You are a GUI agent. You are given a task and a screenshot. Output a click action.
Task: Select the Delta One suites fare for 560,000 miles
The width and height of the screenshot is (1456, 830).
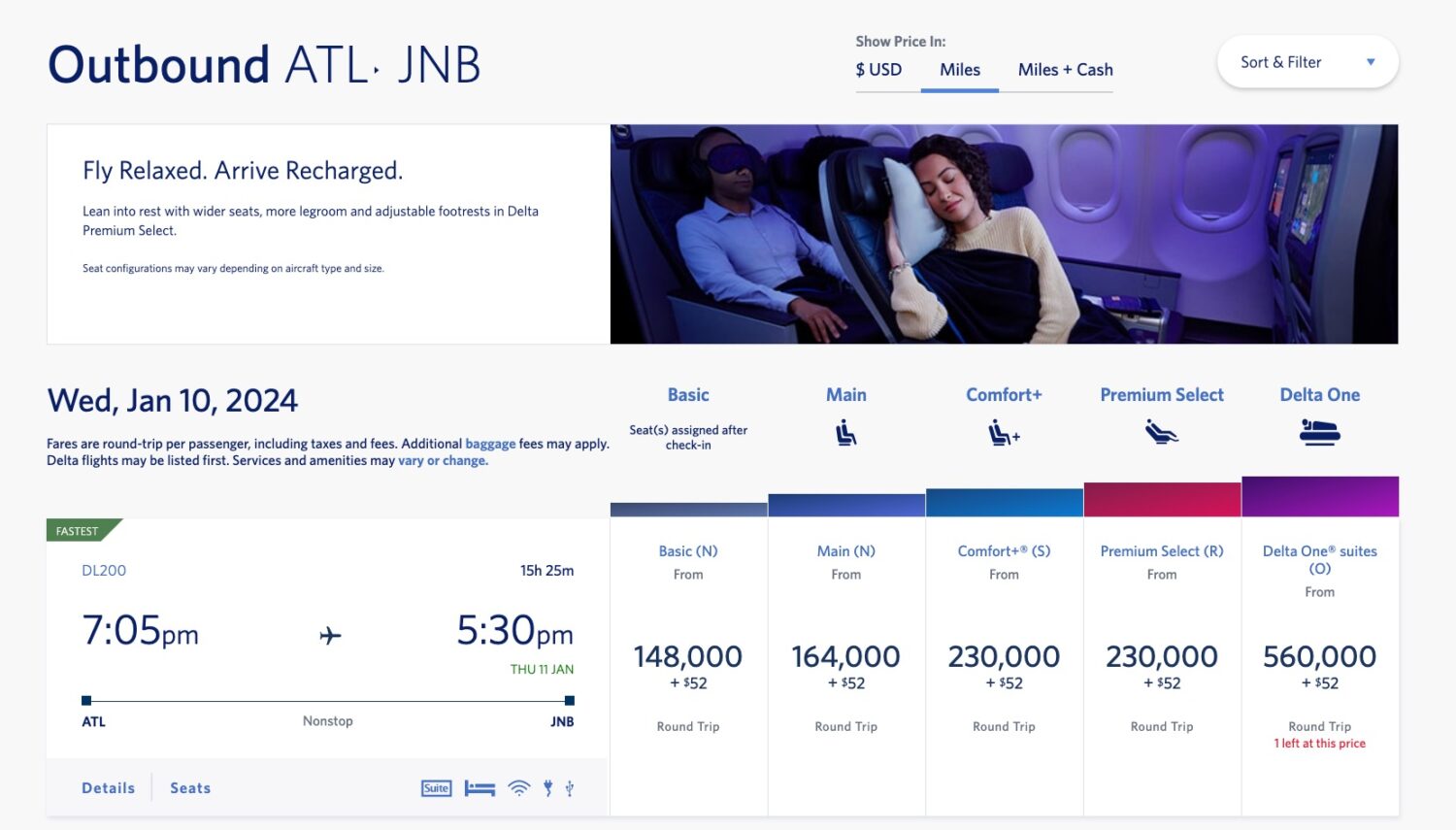[1320, 656]
